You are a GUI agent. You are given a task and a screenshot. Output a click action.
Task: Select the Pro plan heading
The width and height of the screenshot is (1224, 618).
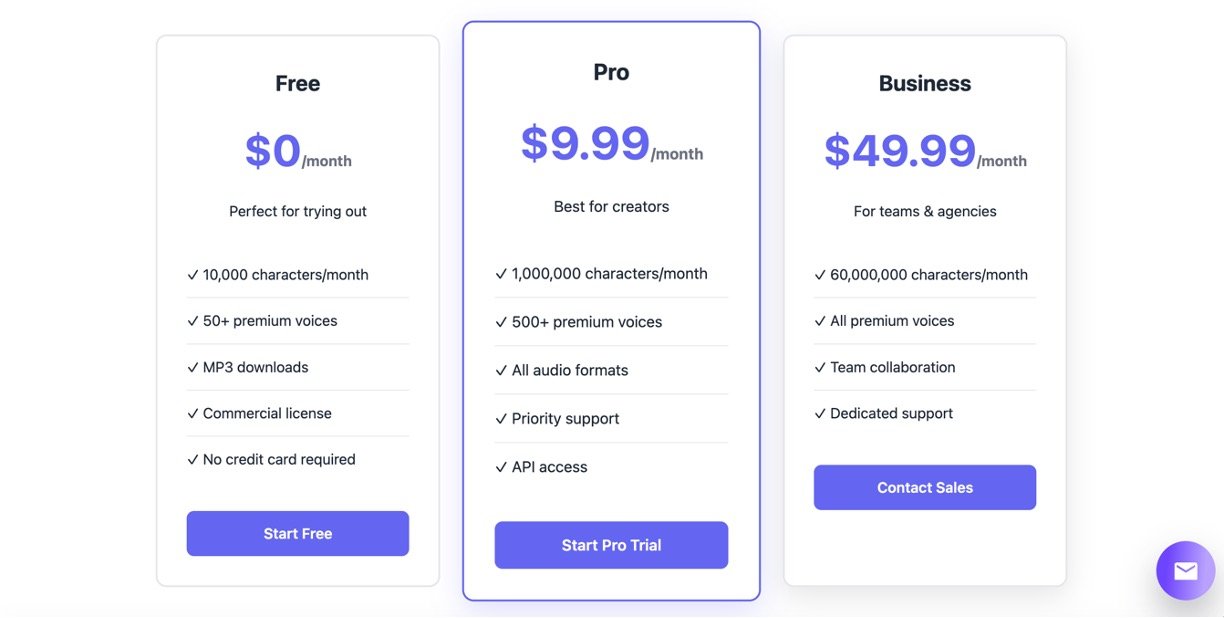611,72
